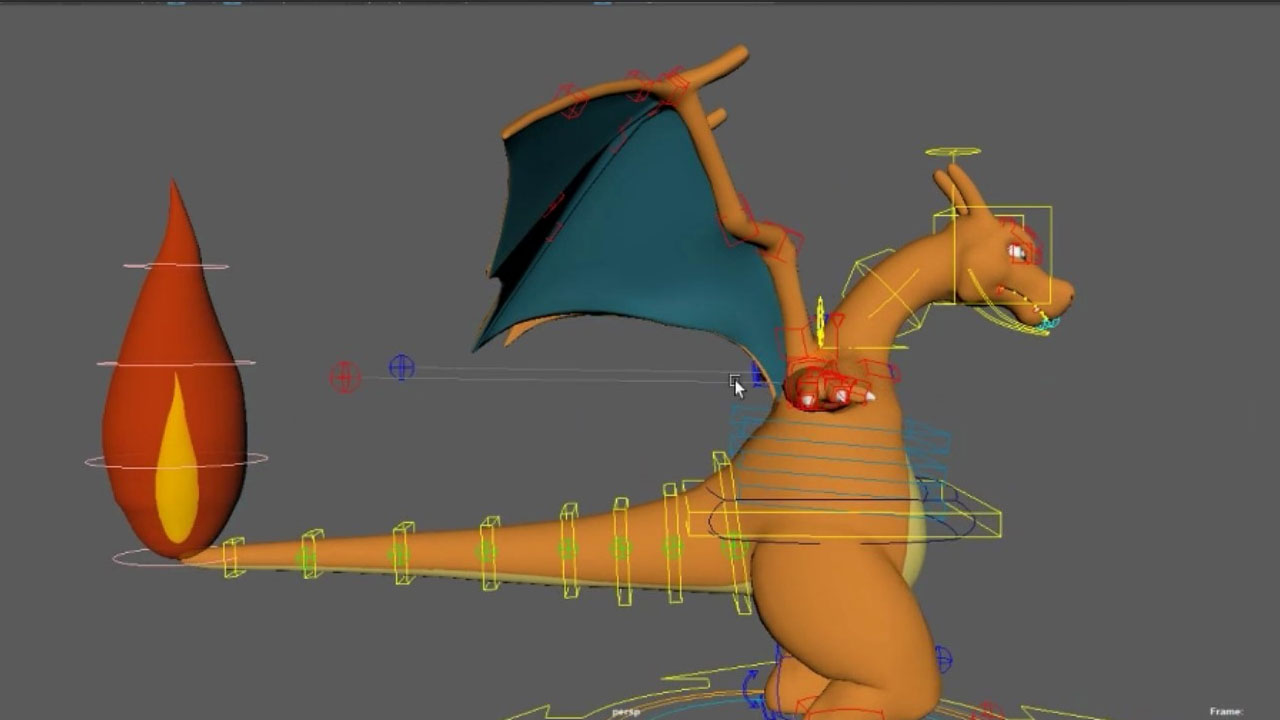Click the yellow halo control above head
Screen dimensions: 1280x720
pyautogui.click(x=953, y=153)
